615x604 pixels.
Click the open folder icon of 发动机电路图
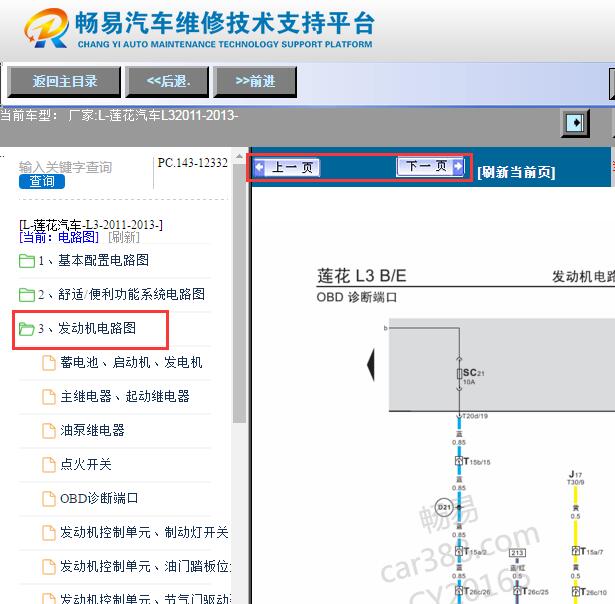[x=27, y=329]
